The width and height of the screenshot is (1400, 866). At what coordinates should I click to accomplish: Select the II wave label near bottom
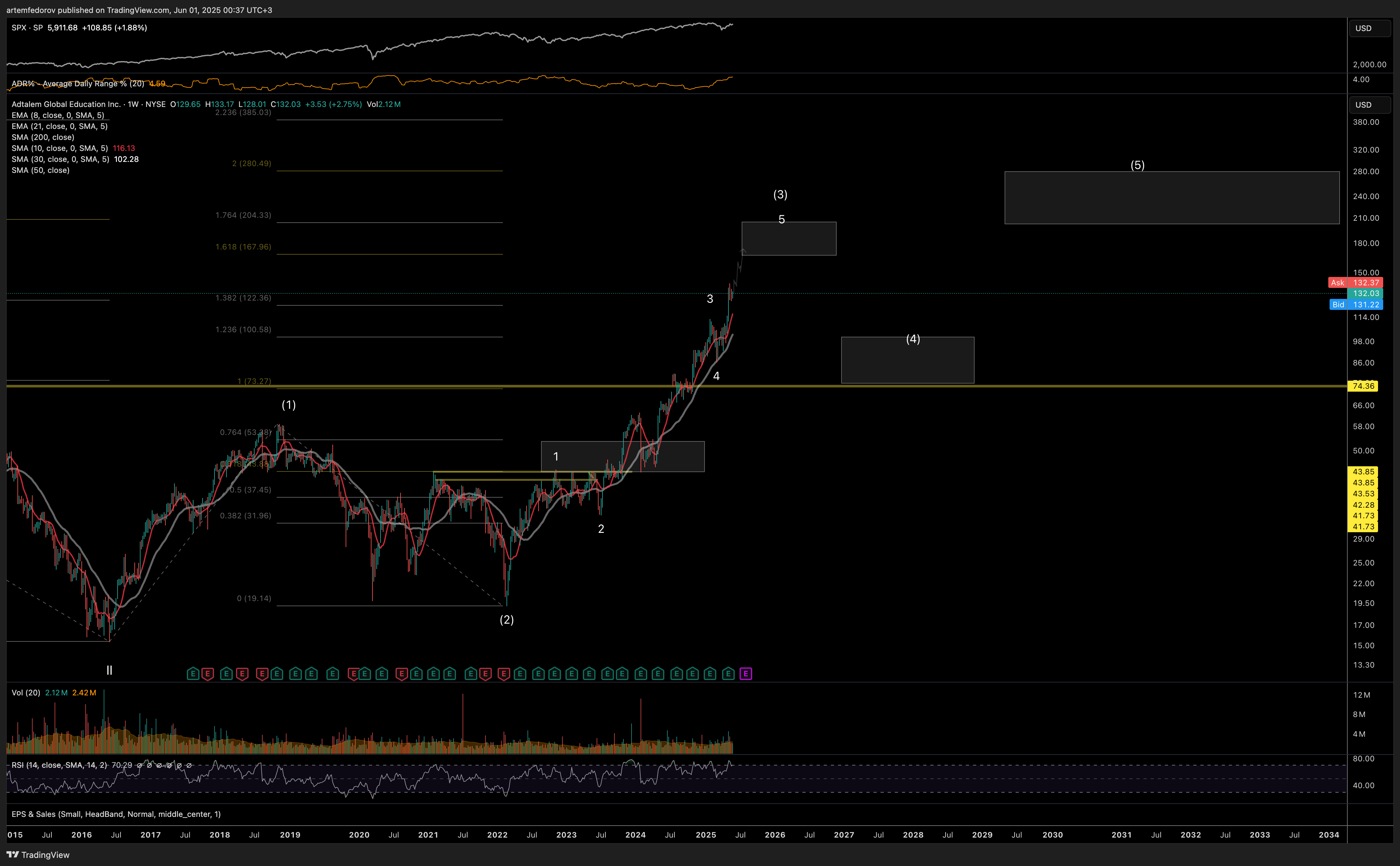[x=109, y=670]
